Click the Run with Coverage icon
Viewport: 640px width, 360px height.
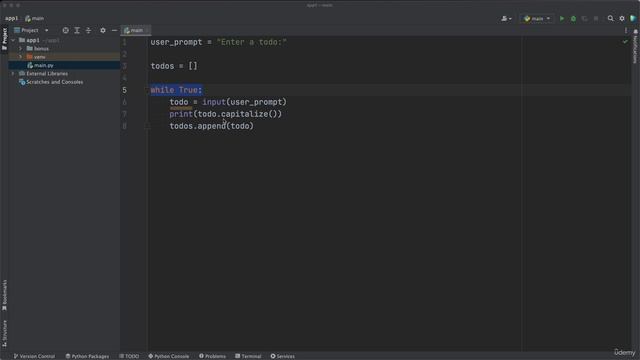click(x=584, y=18)
